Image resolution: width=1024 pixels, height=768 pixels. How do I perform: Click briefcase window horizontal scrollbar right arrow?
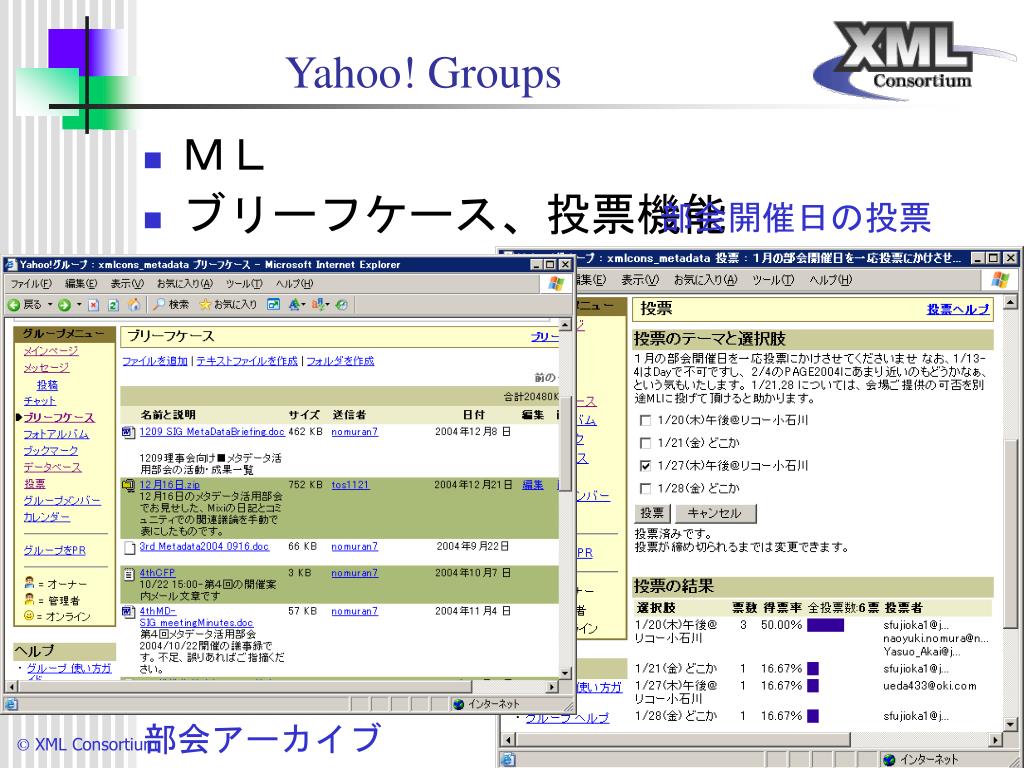click(552, 687)
